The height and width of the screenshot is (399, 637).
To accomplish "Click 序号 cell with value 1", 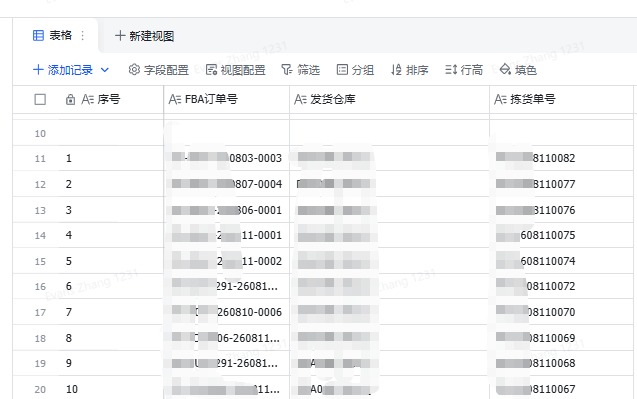I will click(x=112, y=158).
